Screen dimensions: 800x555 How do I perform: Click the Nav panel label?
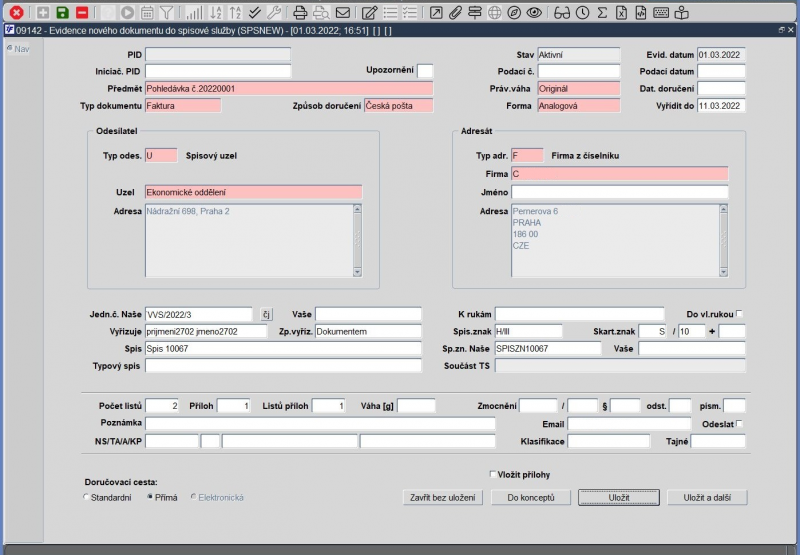coord(21,48)
